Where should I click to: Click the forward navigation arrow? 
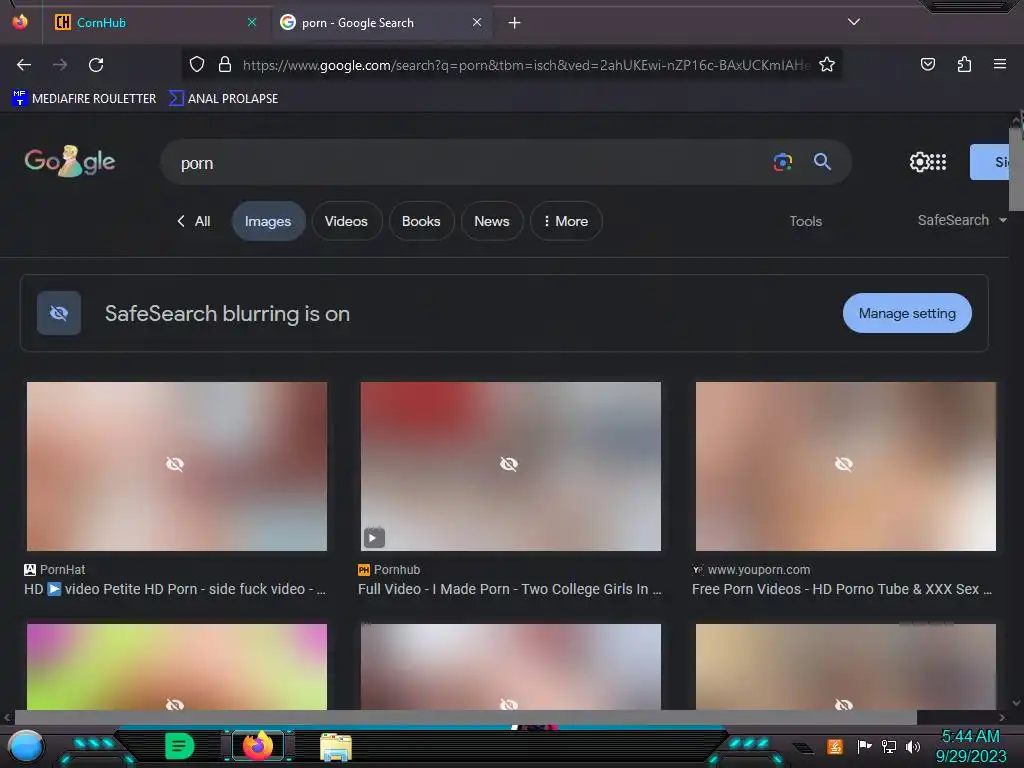click(60, 65)
